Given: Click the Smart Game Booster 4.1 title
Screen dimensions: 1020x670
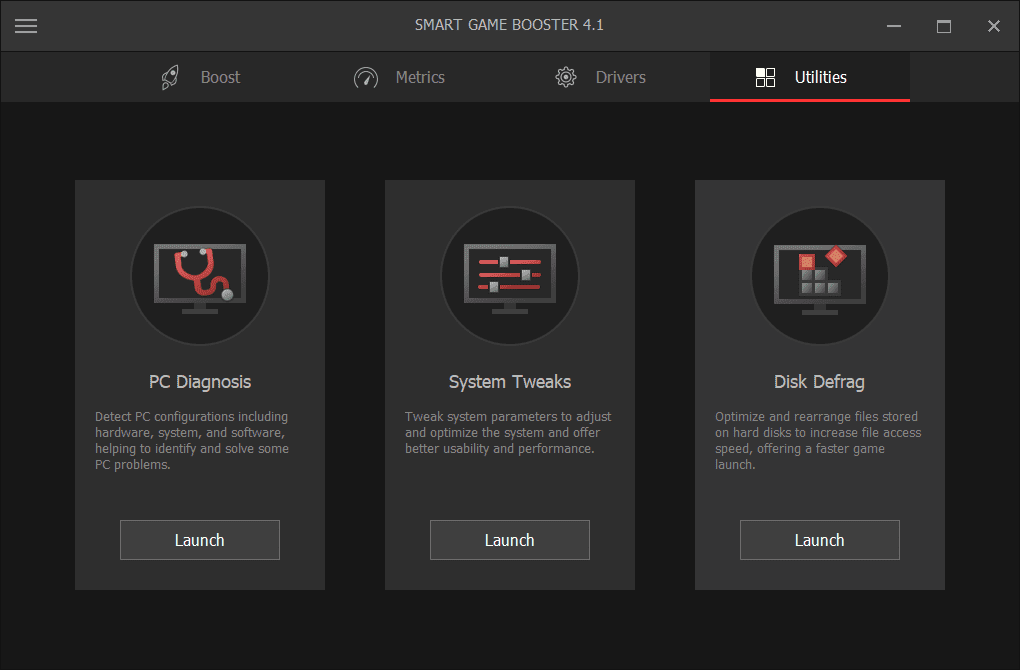Looking at the screenshot, I should tap(509, 25).
